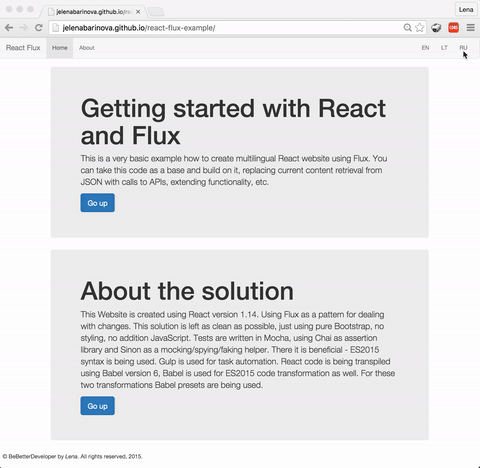
Task: Switch language to EN
Action: click(x=425, y=48)
